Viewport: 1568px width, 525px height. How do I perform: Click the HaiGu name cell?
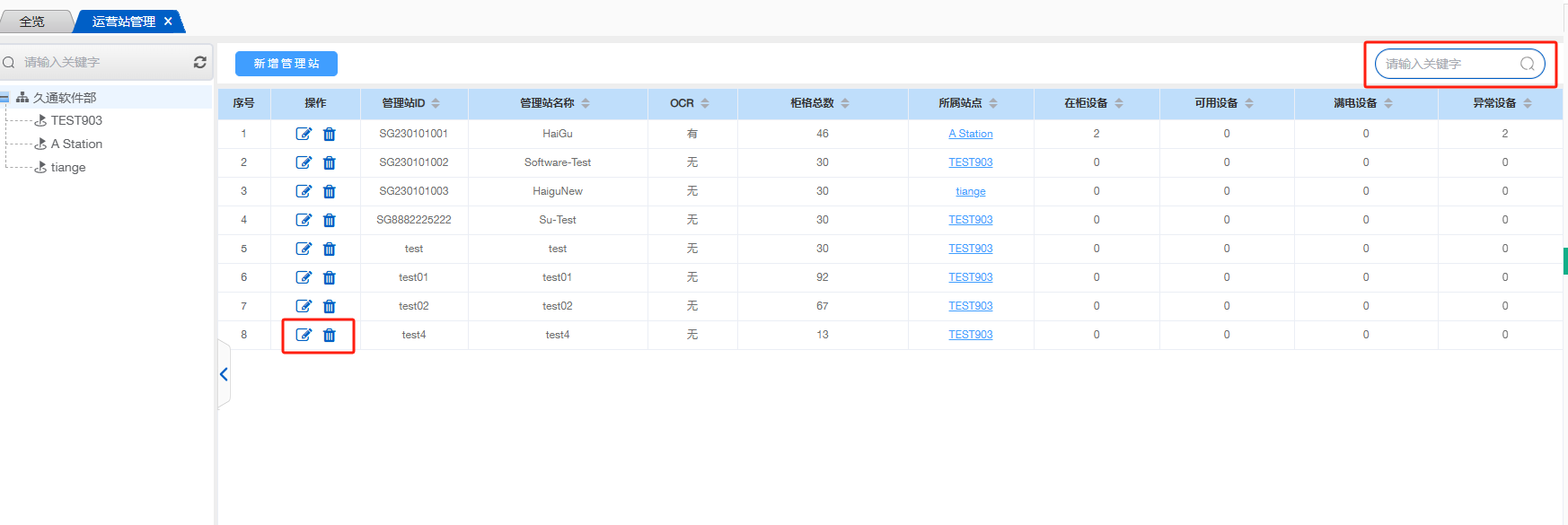558,134
